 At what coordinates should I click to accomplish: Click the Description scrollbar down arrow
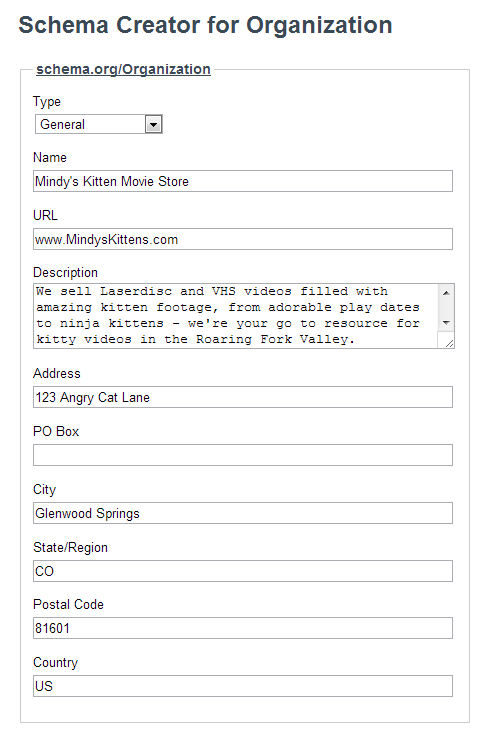pyautogui.click(x=446, y=323)
